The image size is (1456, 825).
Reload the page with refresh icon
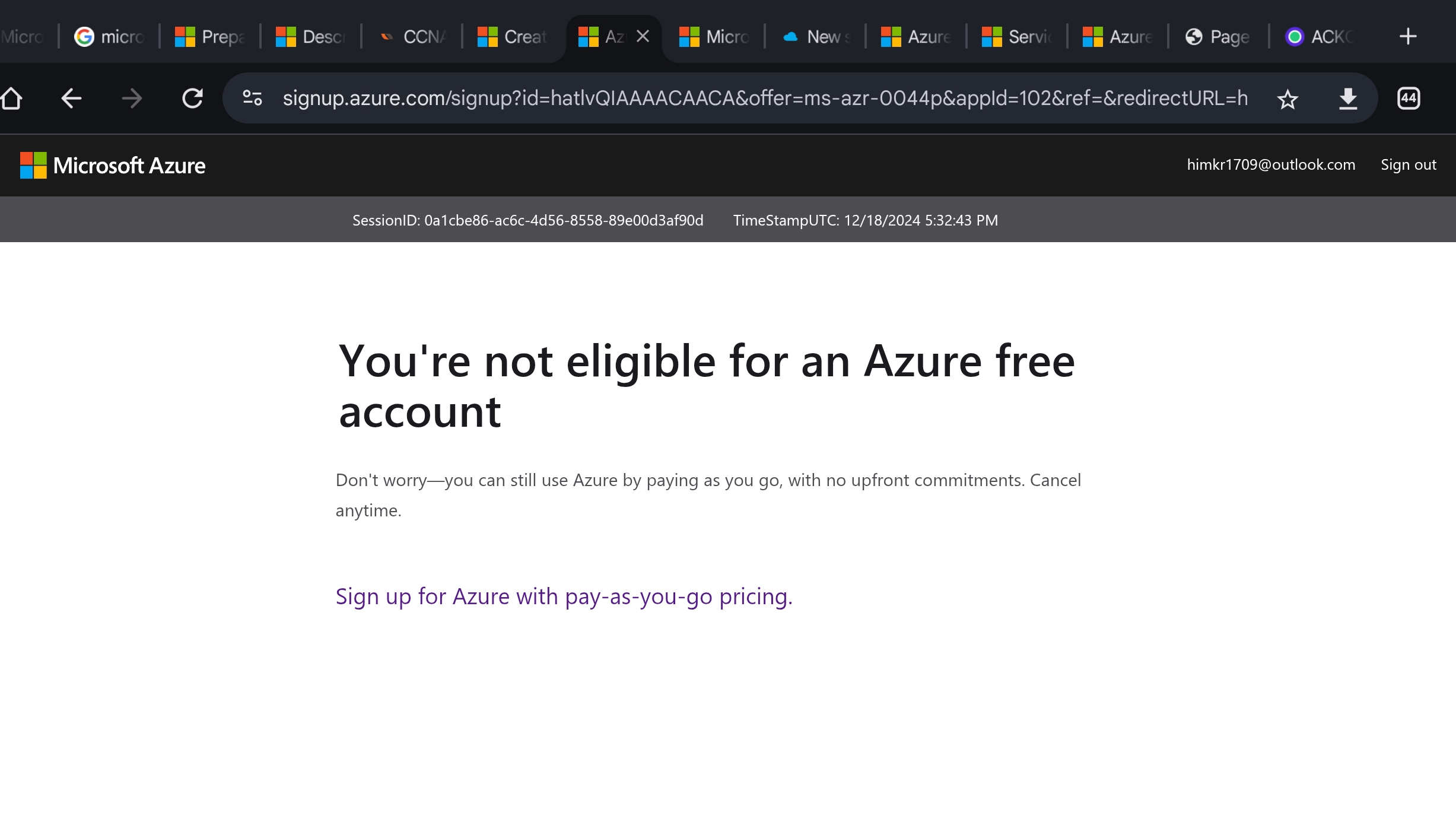(192, 99)
